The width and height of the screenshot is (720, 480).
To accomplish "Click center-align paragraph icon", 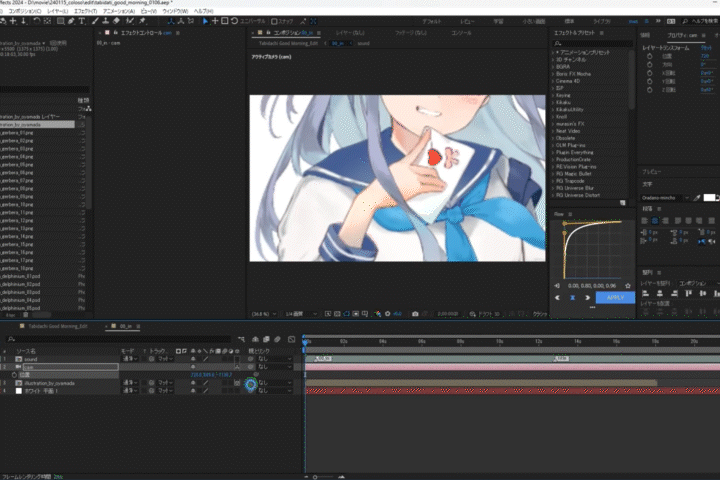I will click(655, 220).
